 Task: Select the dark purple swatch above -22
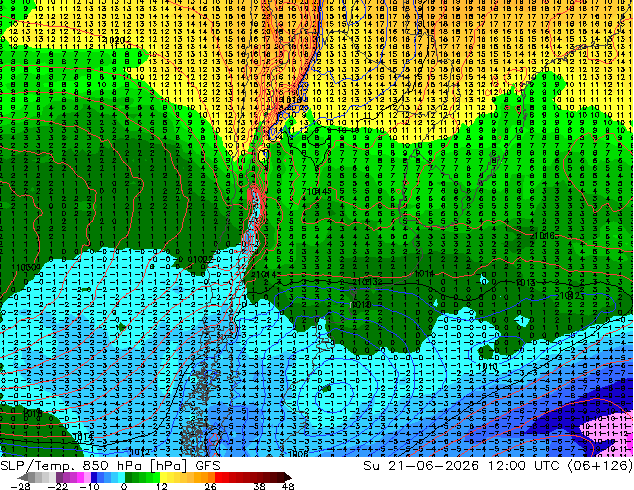point(59,477)
